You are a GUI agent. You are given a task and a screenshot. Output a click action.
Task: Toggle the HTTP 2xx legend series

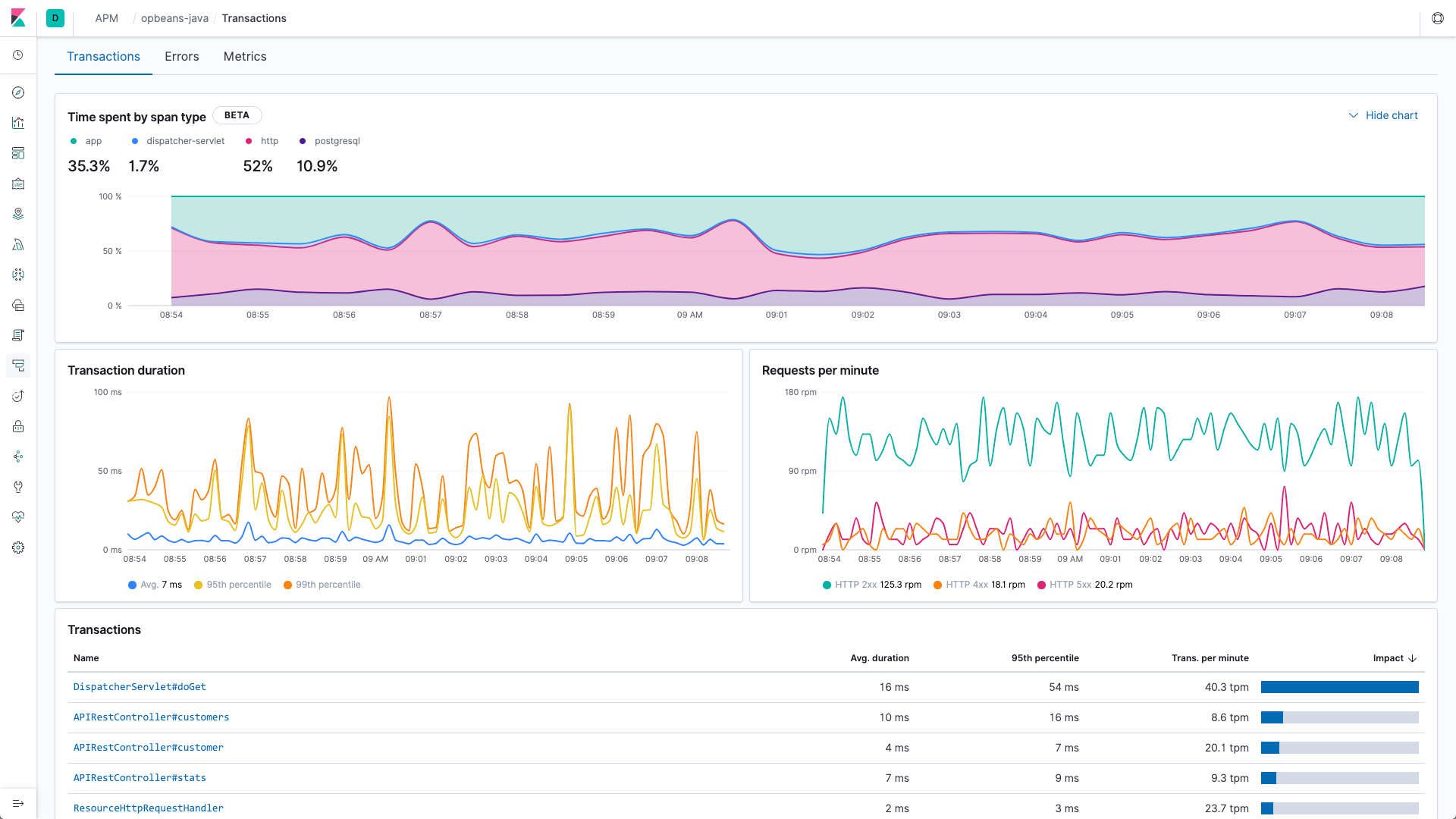tap(872, 585)
